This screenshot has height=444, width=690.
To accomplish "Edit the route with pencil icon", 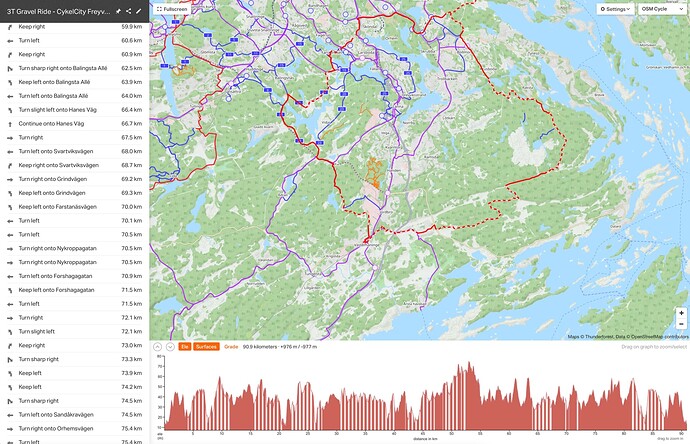I will [139, 11].
